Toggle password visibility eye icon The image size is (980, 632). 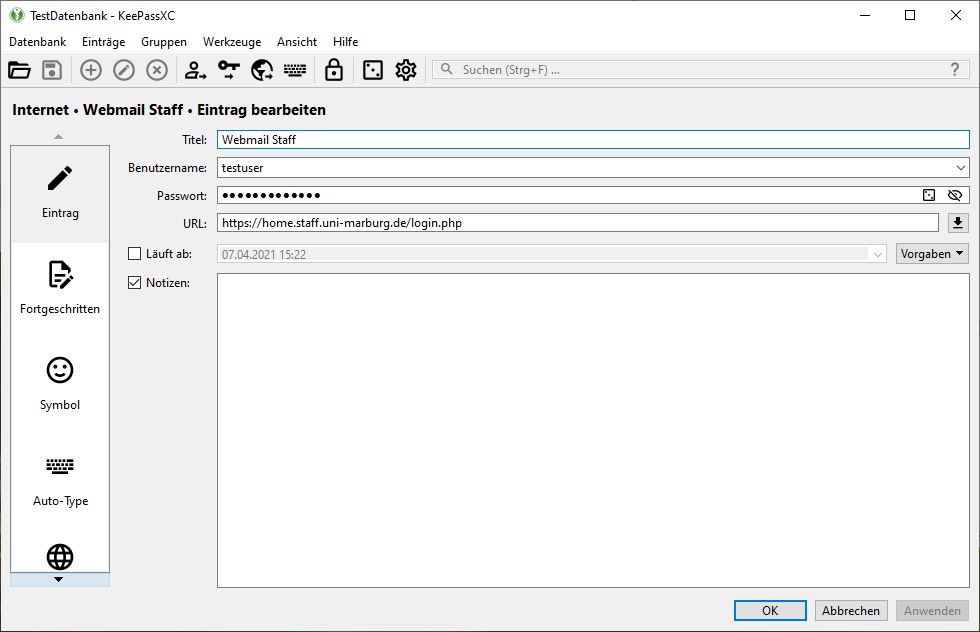954,195
